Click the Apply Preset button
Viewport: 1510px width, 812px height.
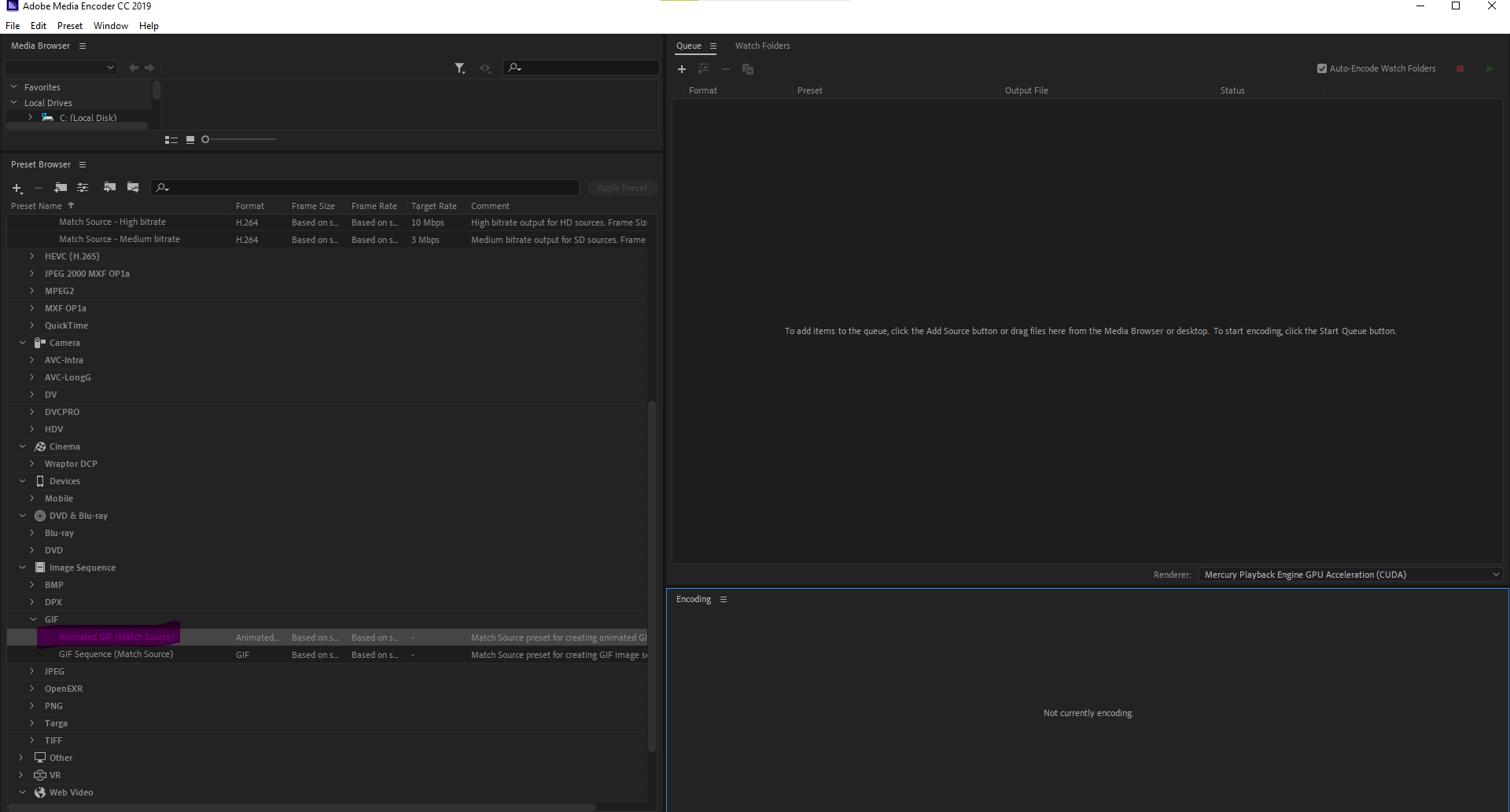point(622,188)
